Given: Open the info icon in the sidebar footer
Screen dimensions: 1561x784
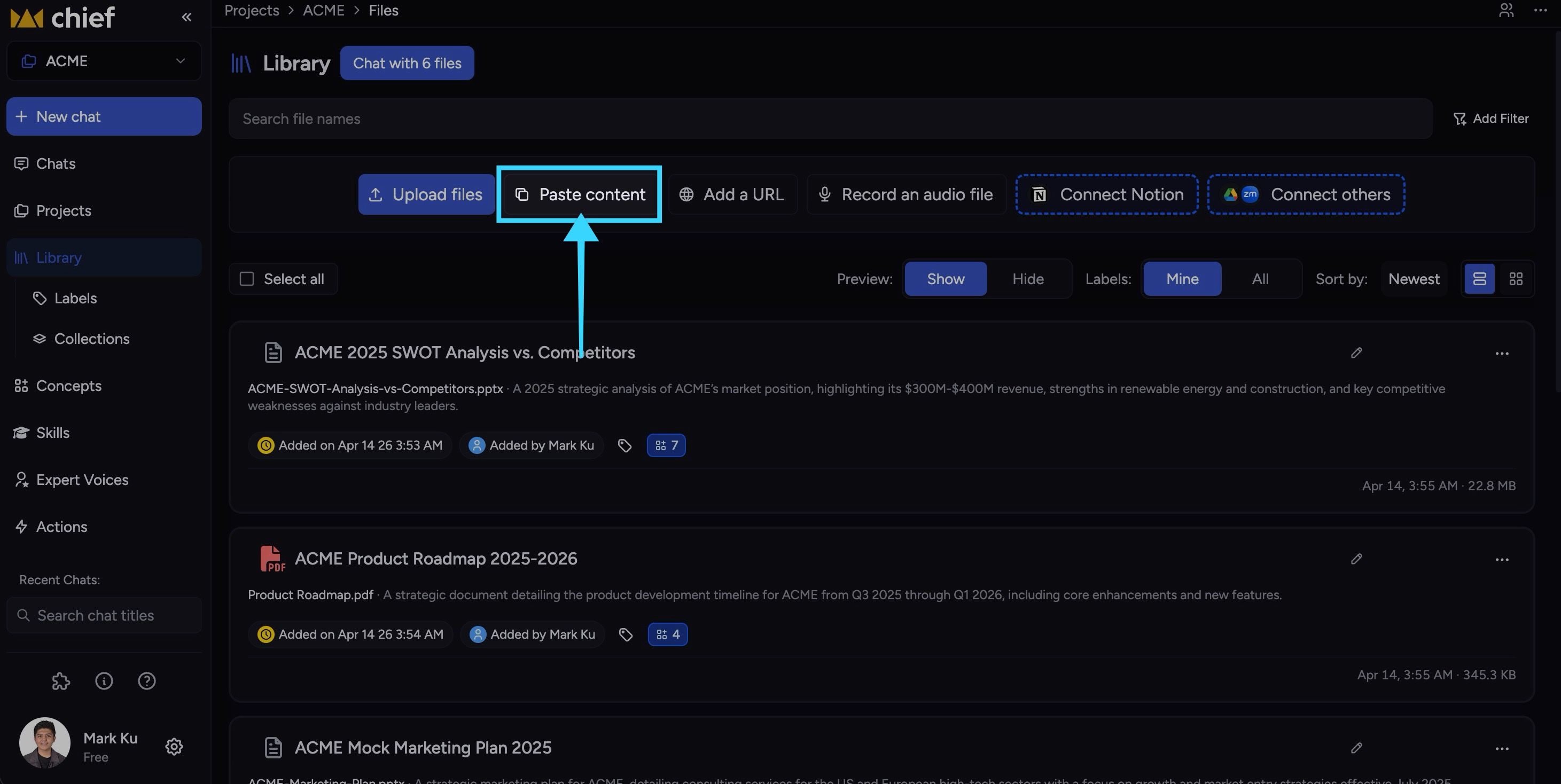Looking at the screenshot, I should (x=104, y=681).
